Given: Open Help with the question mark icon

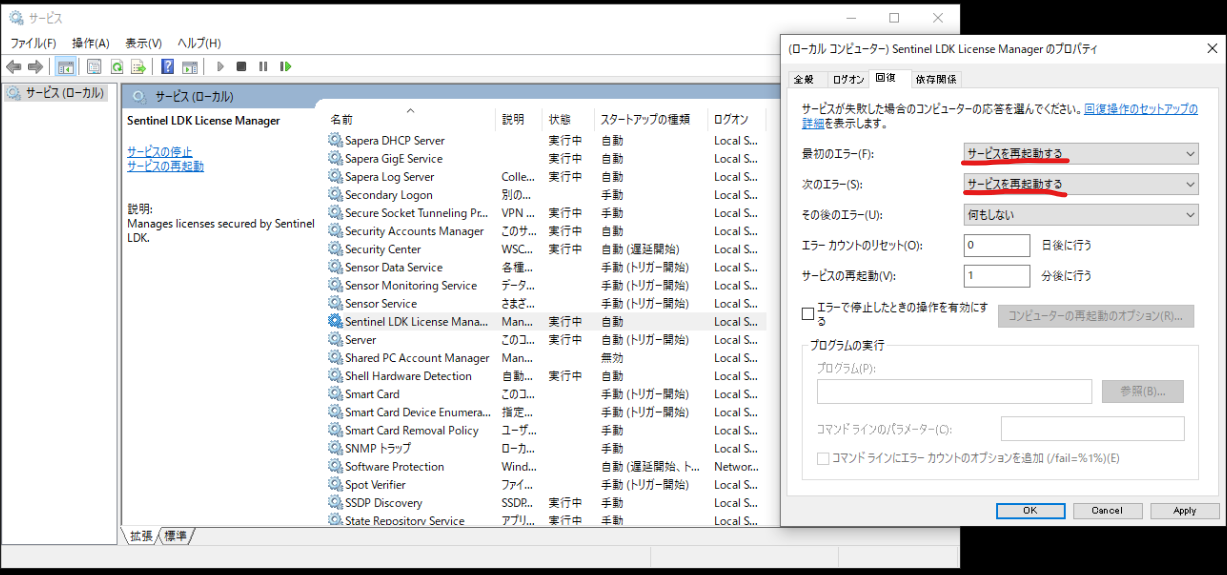Looking at the screenshot, I should click(168, 67).
